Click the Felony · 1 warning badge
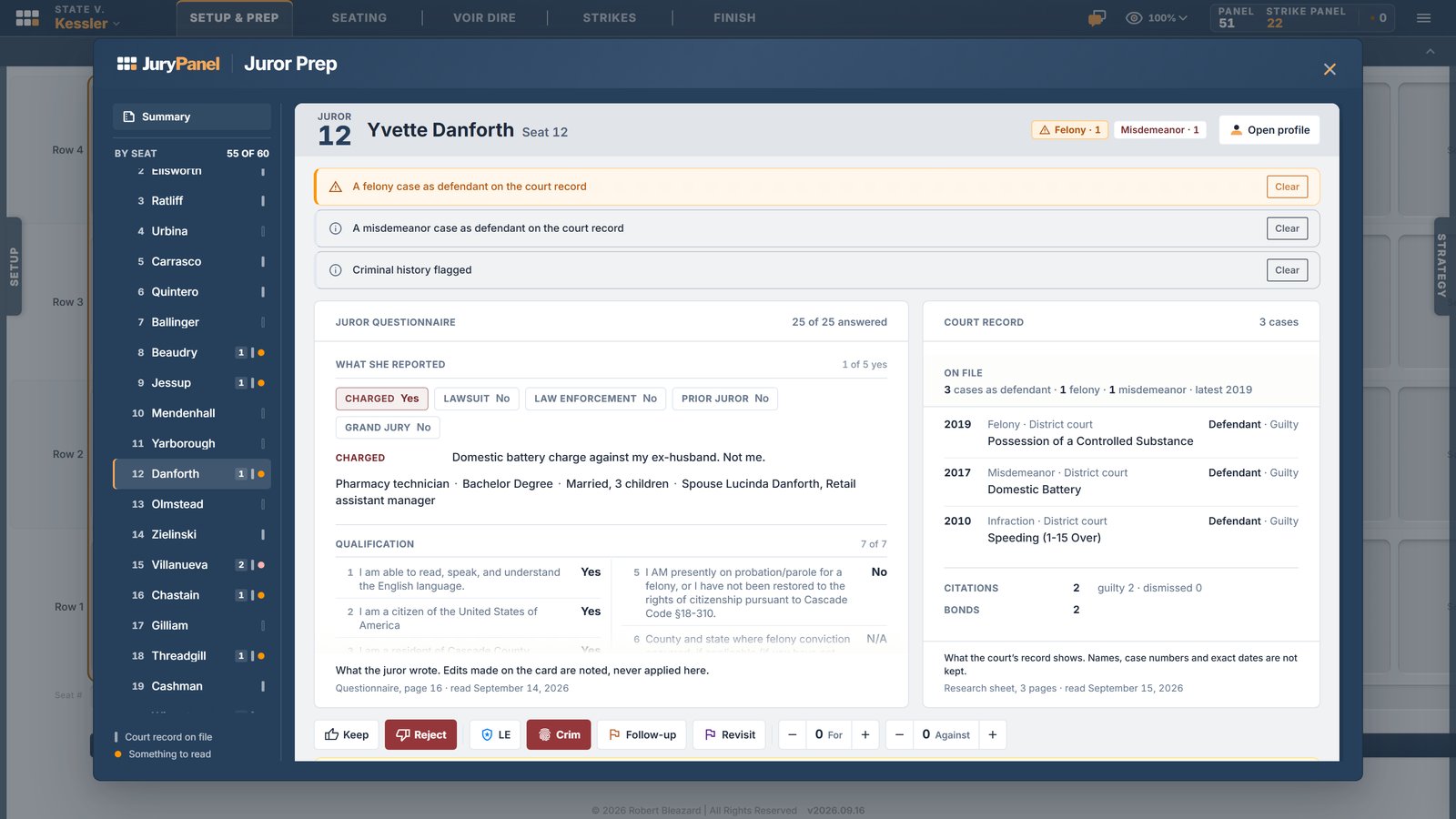 [1069, 130]
